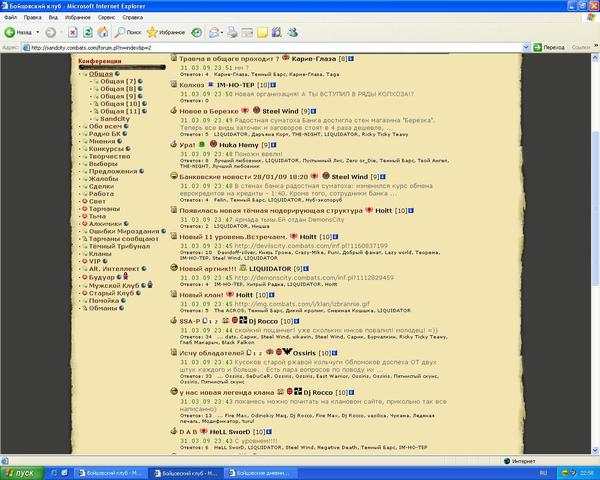Click the vertical scrollbar down arrow

[595, 450]
